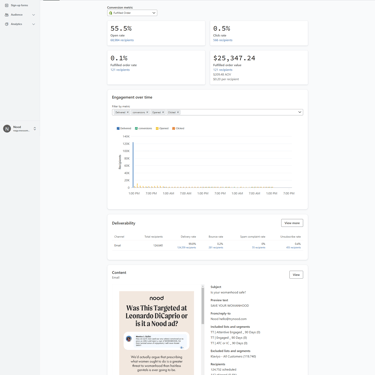Click the Nood hello@mynood.com sender text
Screen dimensions: 375x375
tap(228, 319)
